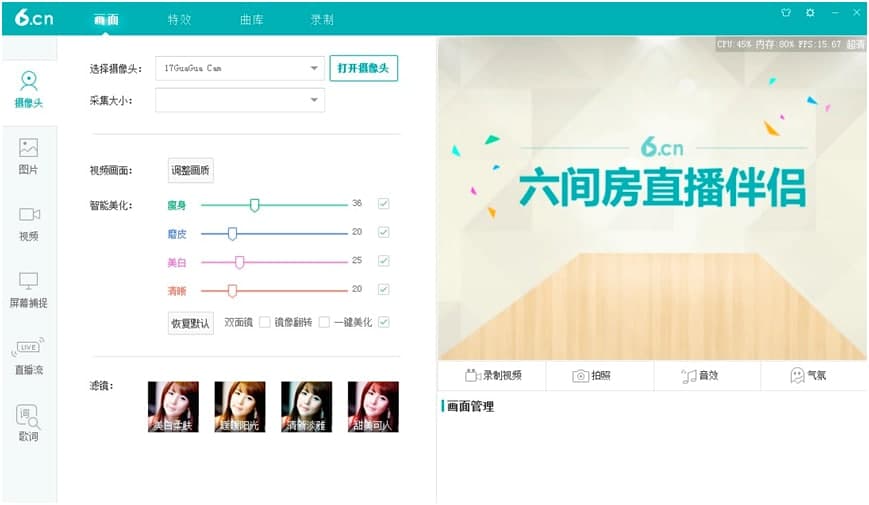Switch to the 特效 tab

coord(179,20)
